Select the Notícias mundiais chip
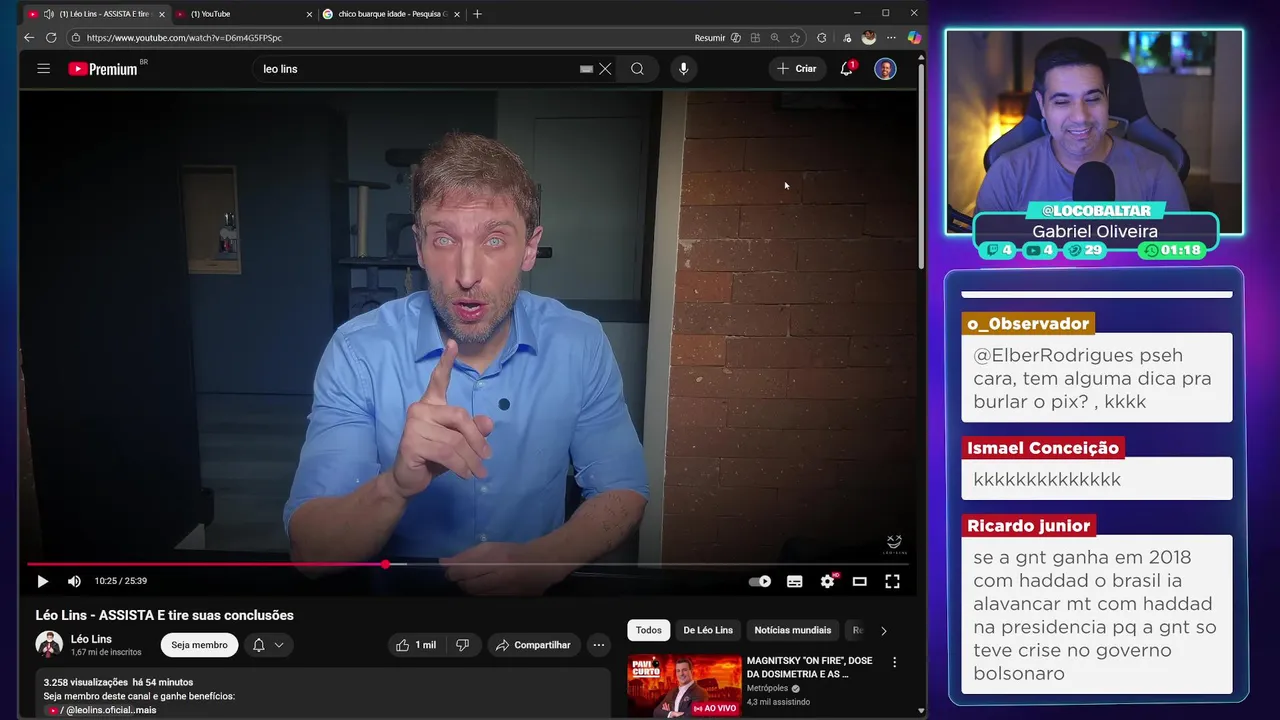Viewport: 1280px width, 720px height. coord(793,630)
